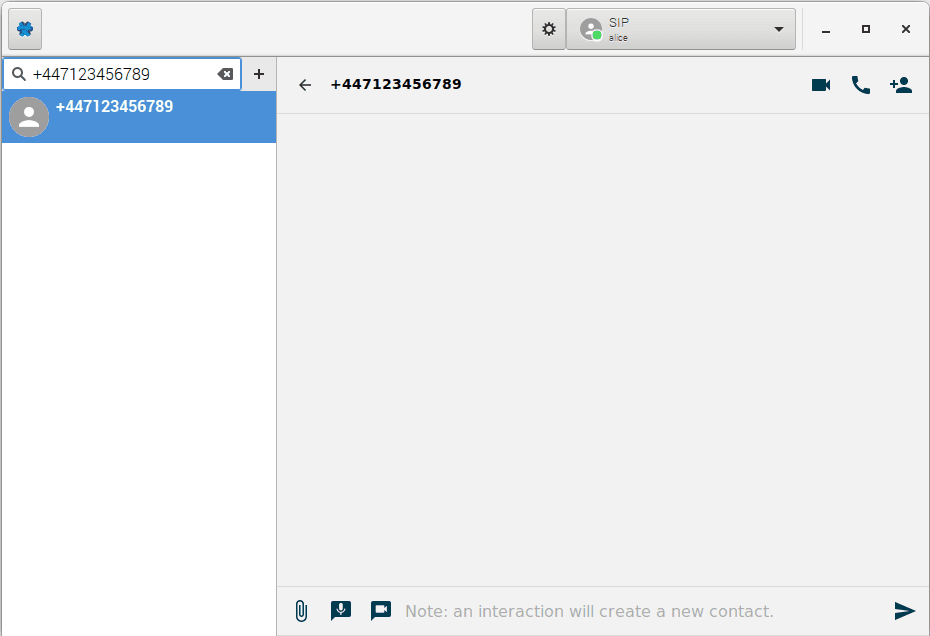The width and height of the screenshot is (930, 636).
Task: Focus the message input field
Action: click(x=640, y=611)
